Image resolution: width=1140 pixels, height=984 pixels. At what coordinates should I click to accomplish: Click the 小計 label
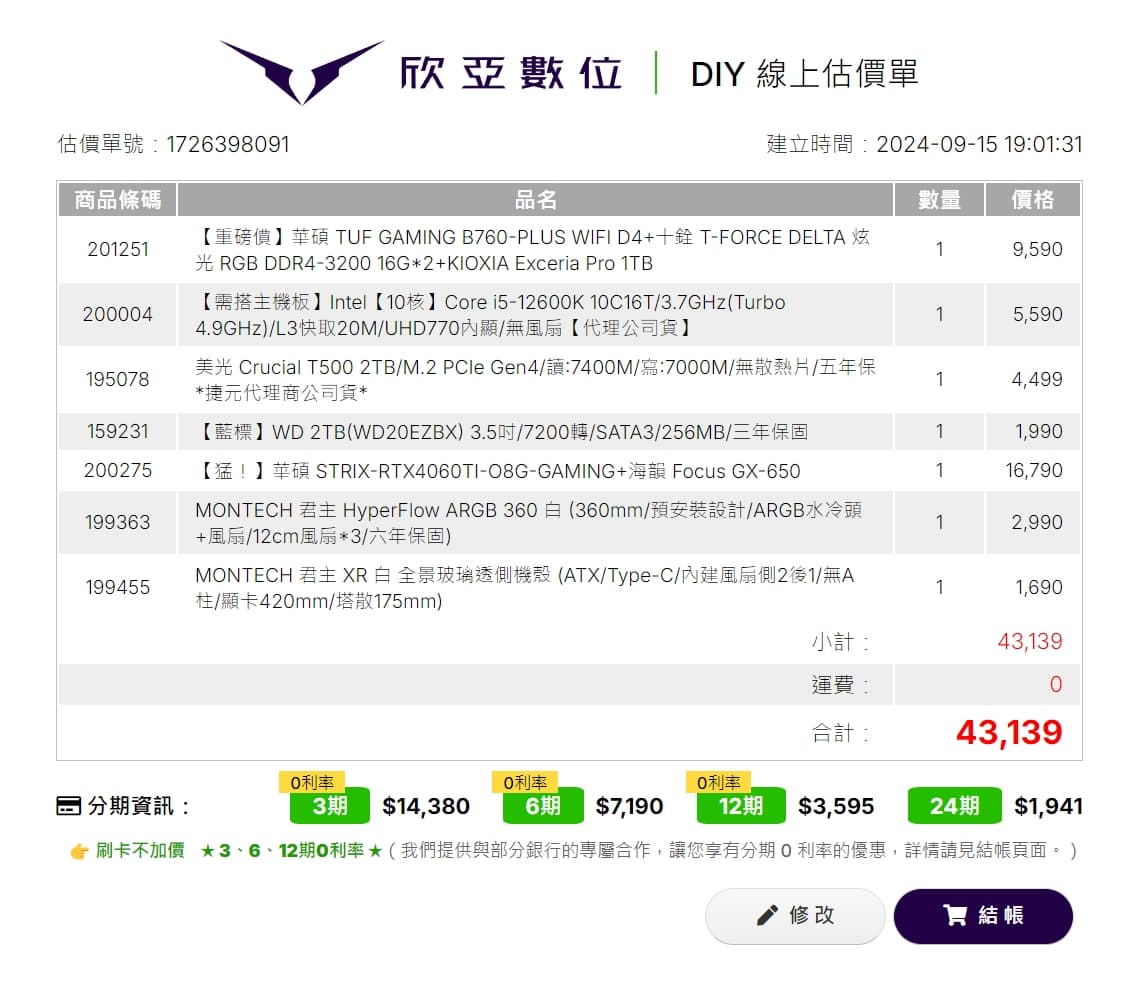pos(840,642)
